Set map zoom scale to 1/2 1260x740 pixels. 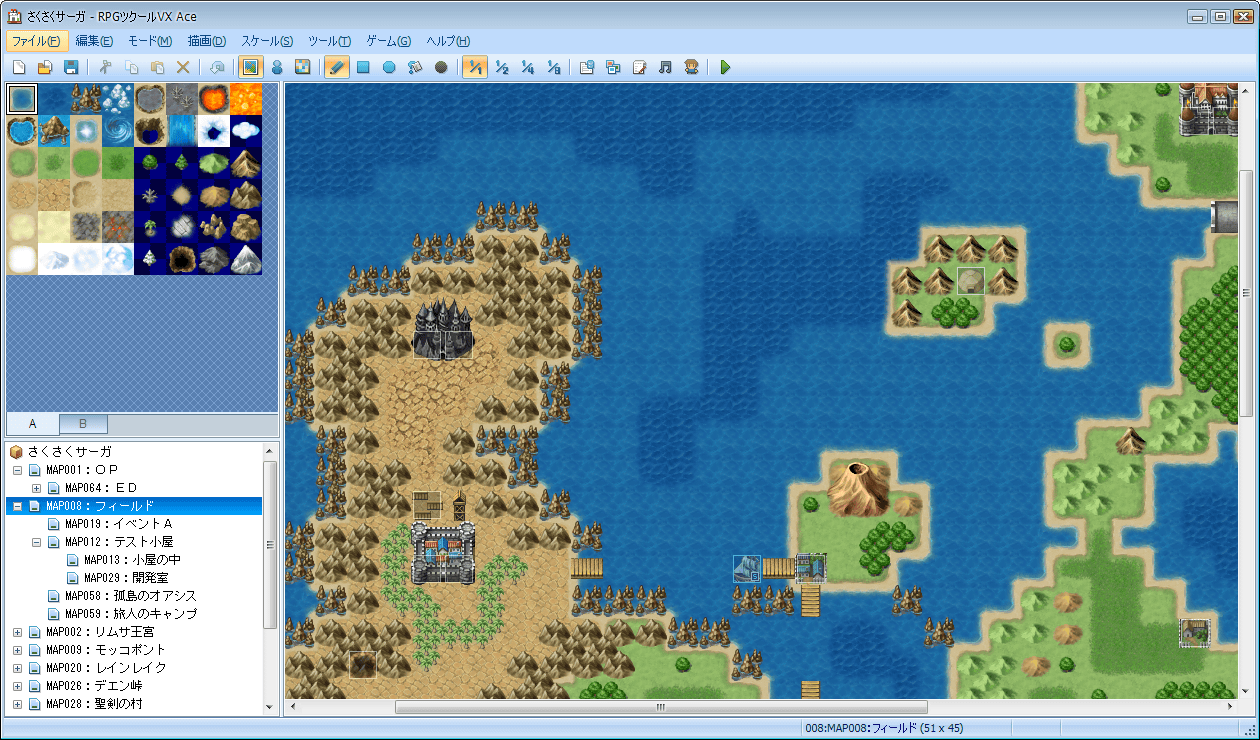tap(501, 67)
